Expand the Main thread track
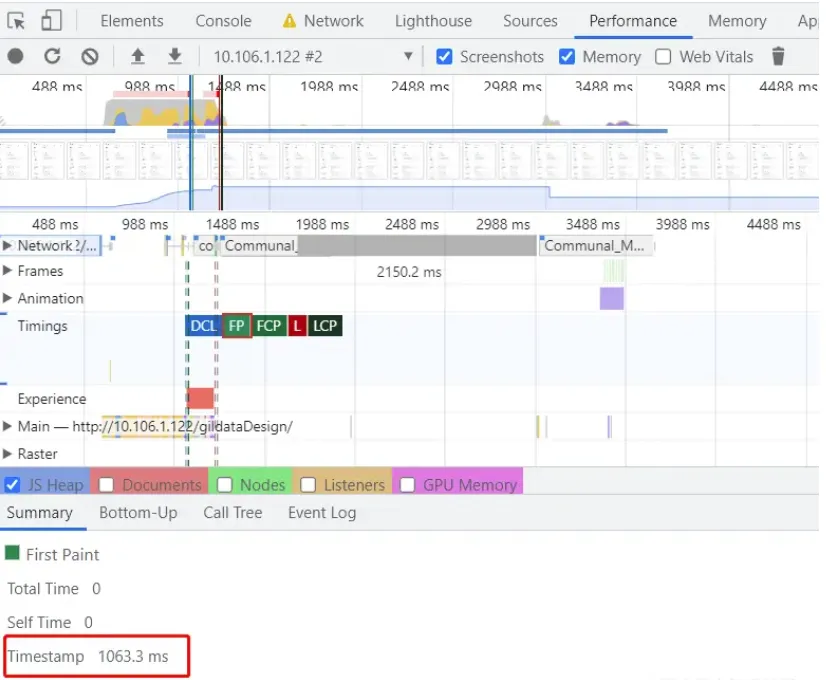This screenshot has width=826, height=680. [x=8, y=427]
